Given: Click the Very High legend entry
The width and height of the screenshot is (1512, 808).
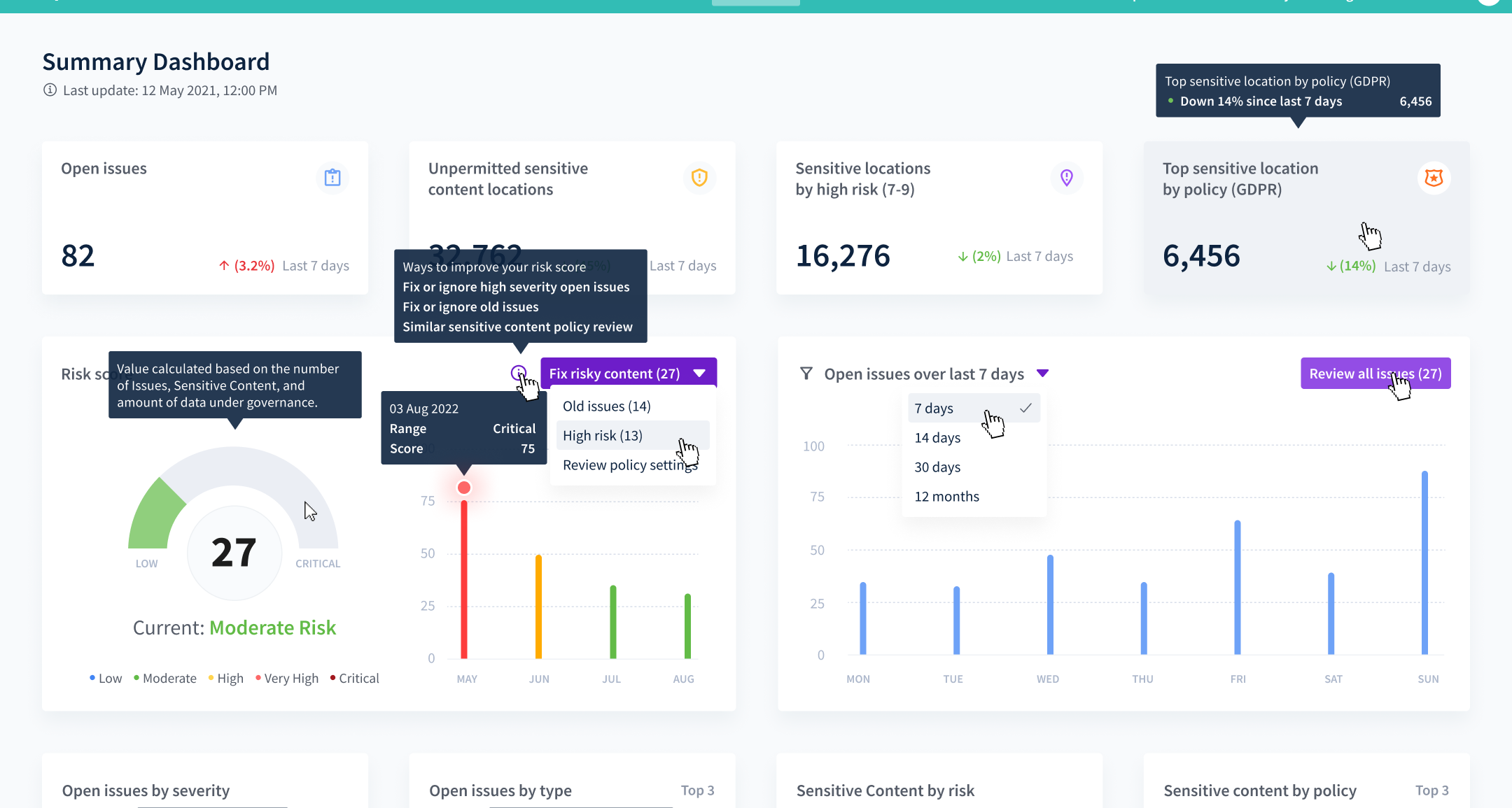Looking at the screenshot, I should point(287,679).
